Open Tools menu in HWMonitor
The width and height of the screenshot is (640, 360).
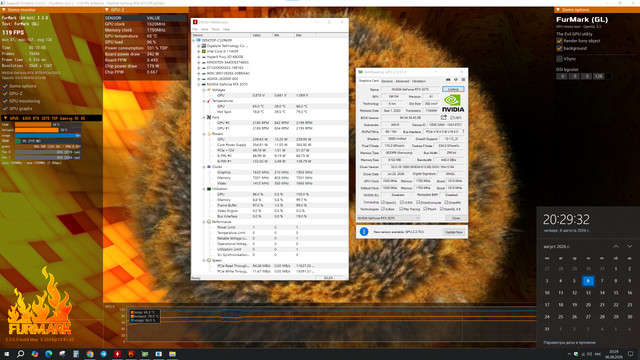coord(216,29)
